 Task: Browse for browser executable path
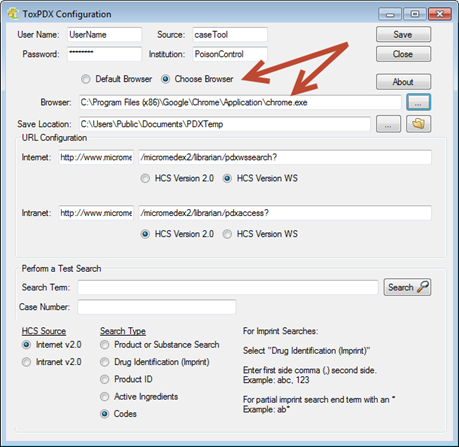[x=418, y=102]
